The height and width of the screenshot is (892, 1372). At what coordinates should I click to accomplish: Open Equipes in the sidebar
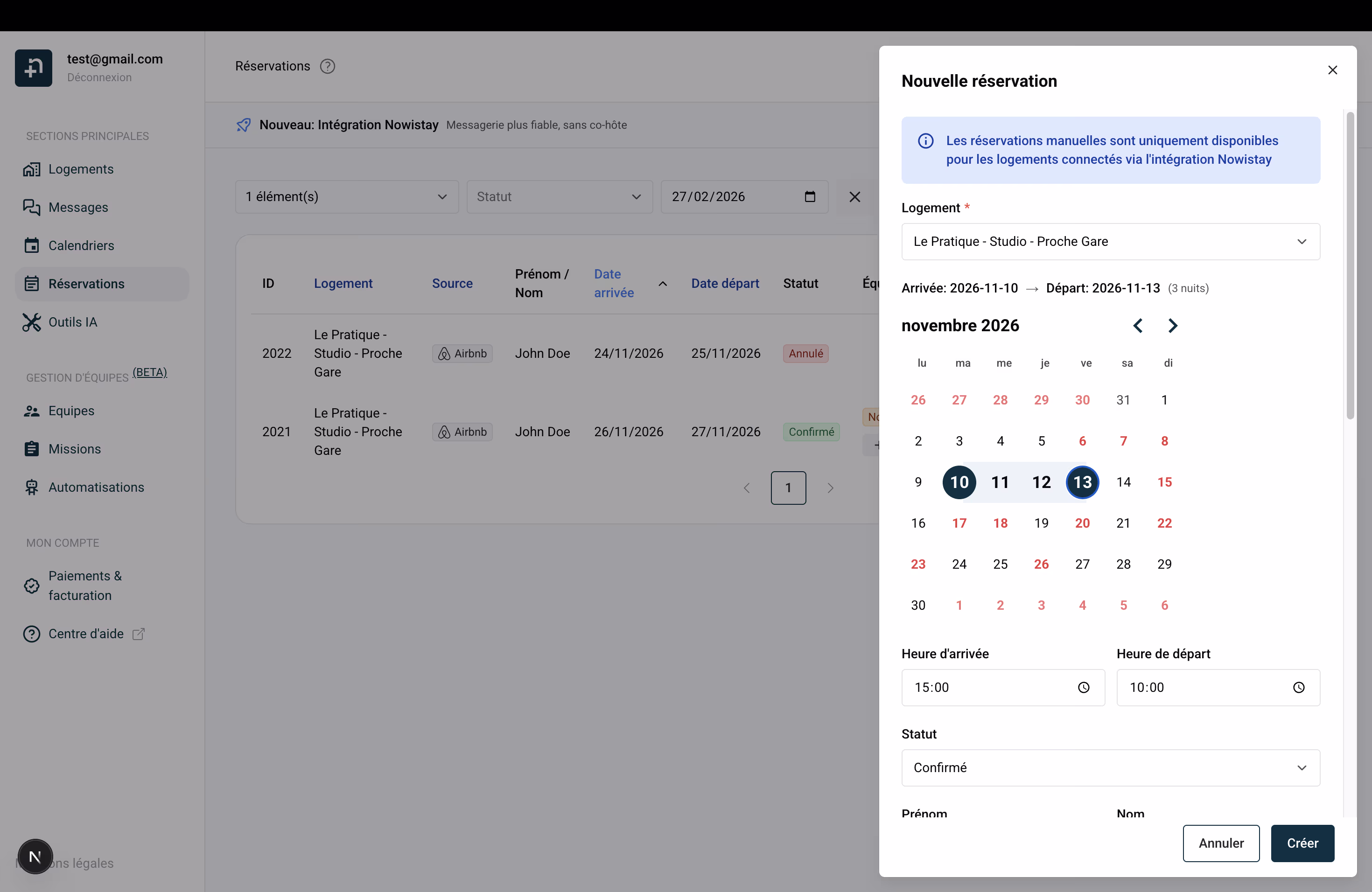102,411
